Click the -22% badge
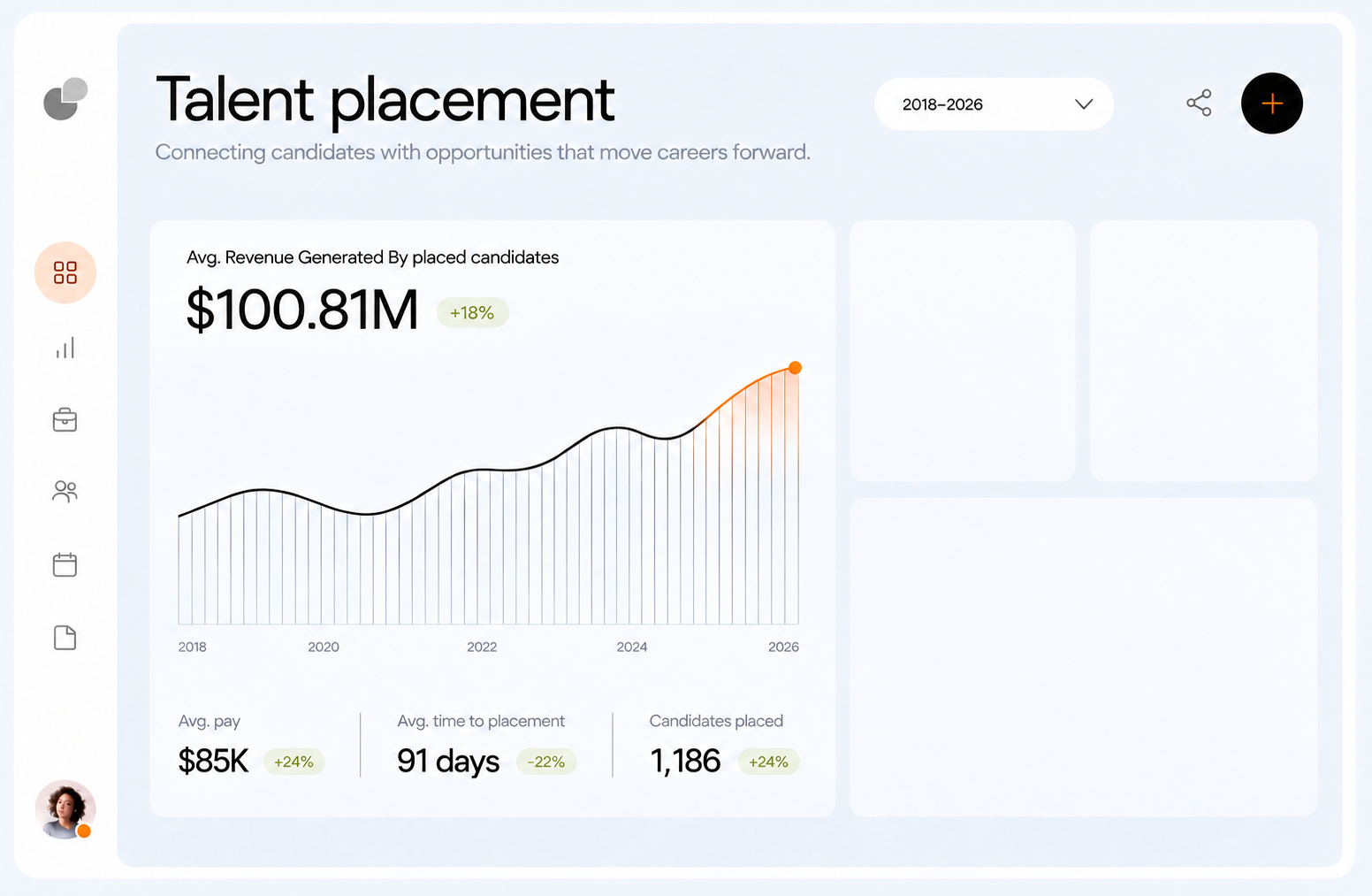1372x896 pixels. 546,762
